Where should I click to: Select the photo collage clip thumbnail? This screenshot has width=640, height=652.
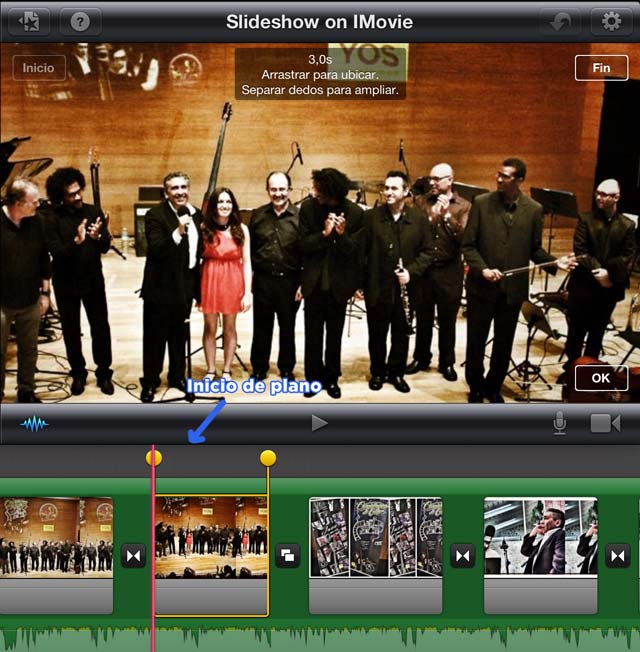(375, 538)
